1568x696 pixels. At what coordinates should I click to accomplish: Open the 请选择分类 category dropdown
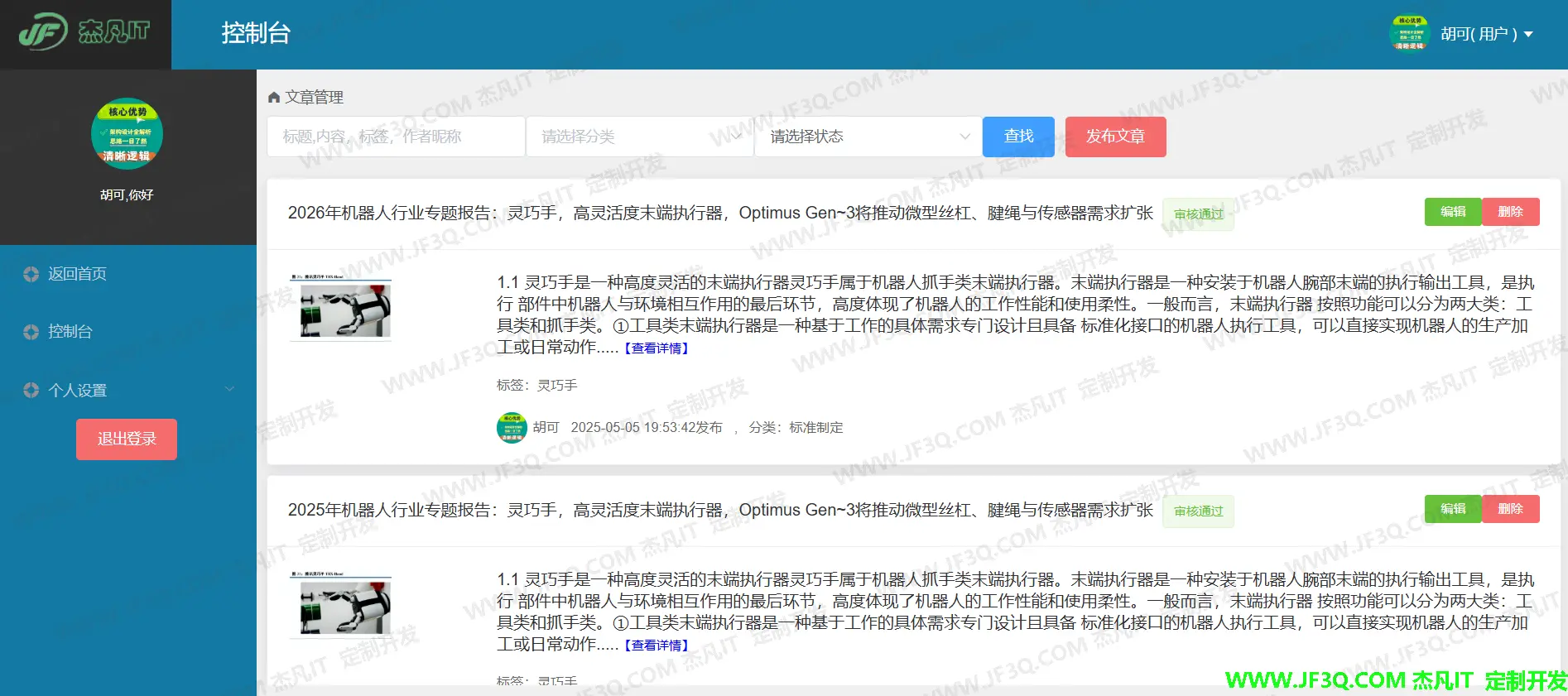639,137
